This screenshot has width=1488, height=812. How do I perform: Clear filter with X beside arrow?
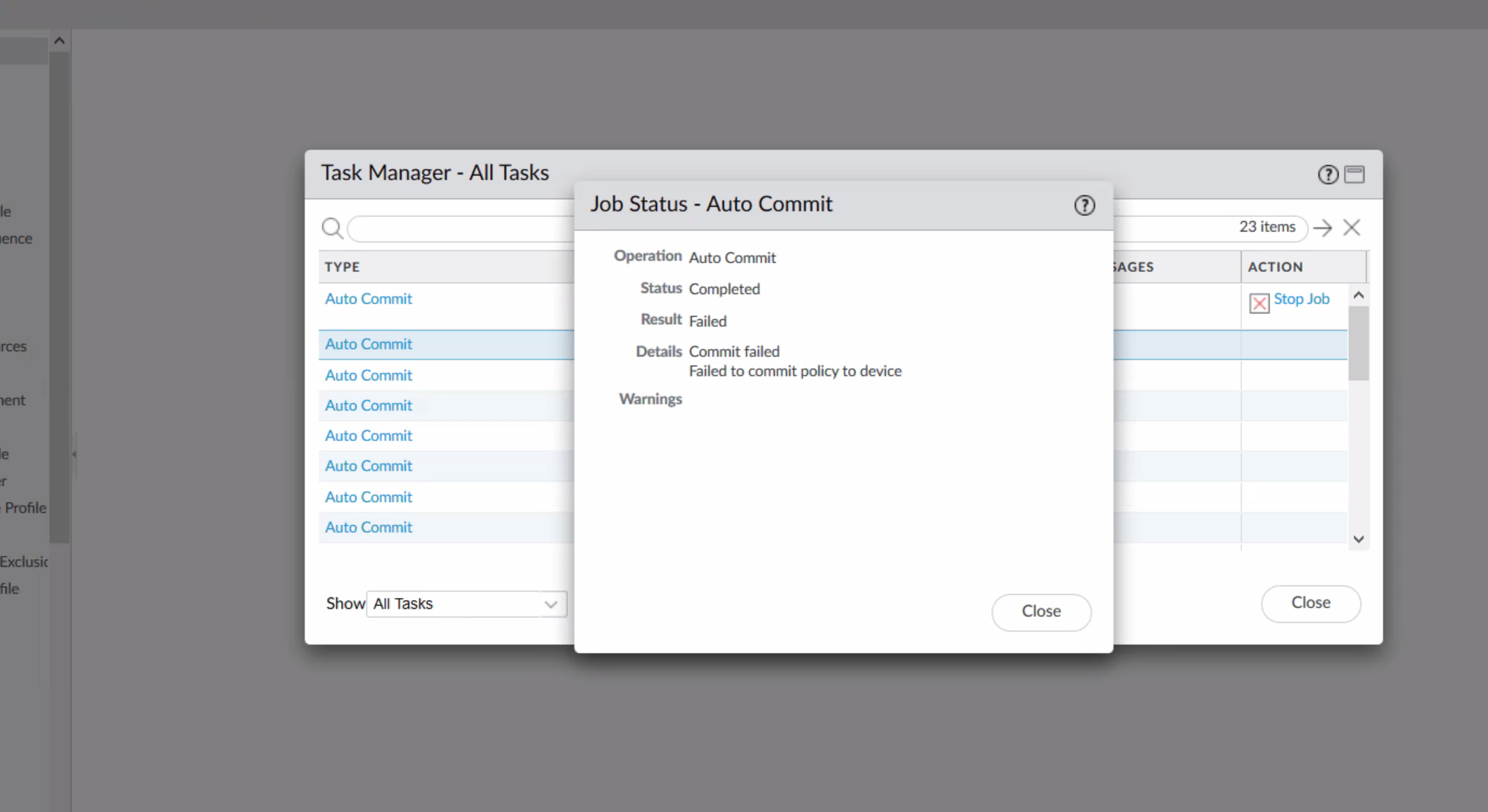coord(1351,228)
